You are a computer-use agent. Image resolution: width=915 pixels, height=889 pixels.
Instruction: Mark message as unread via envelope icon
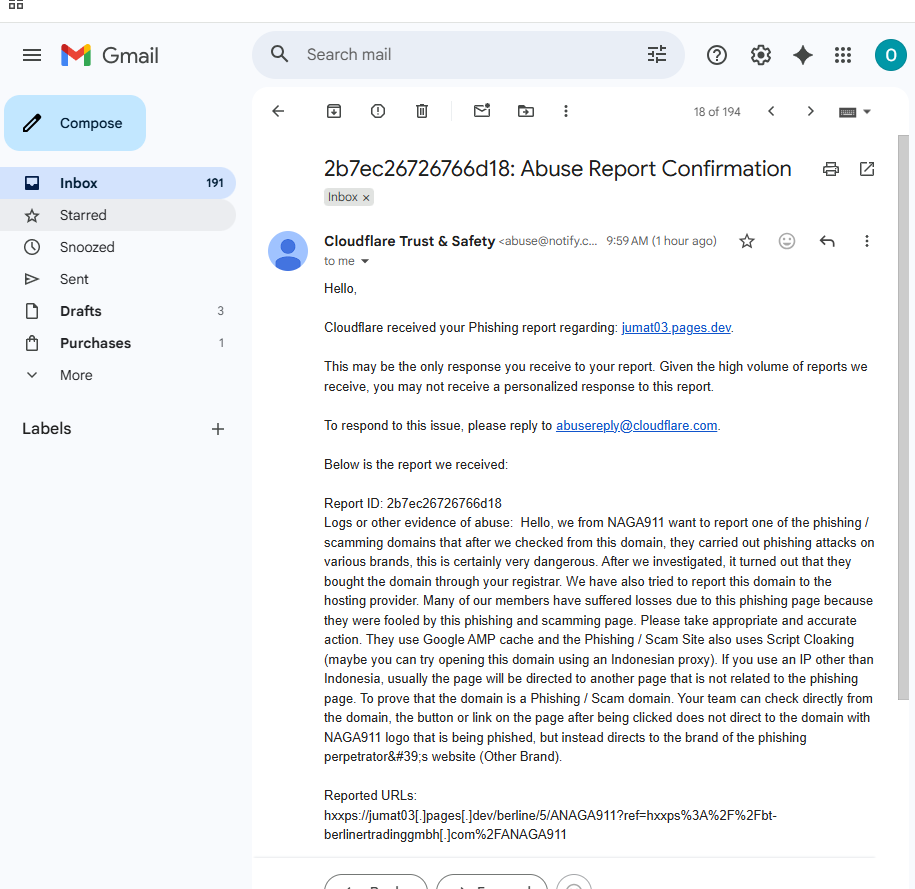coord(481,110)
